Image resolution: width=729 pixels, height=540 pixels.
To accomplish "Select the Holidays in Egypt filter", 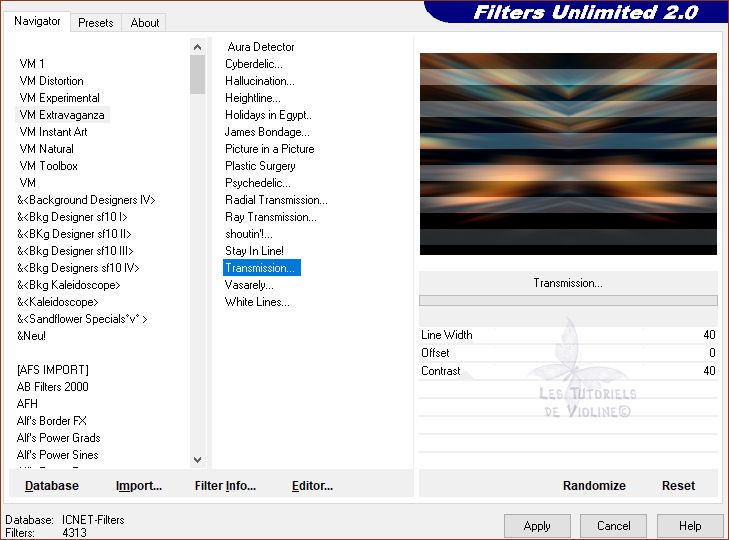I will click(x=268, y=115).
